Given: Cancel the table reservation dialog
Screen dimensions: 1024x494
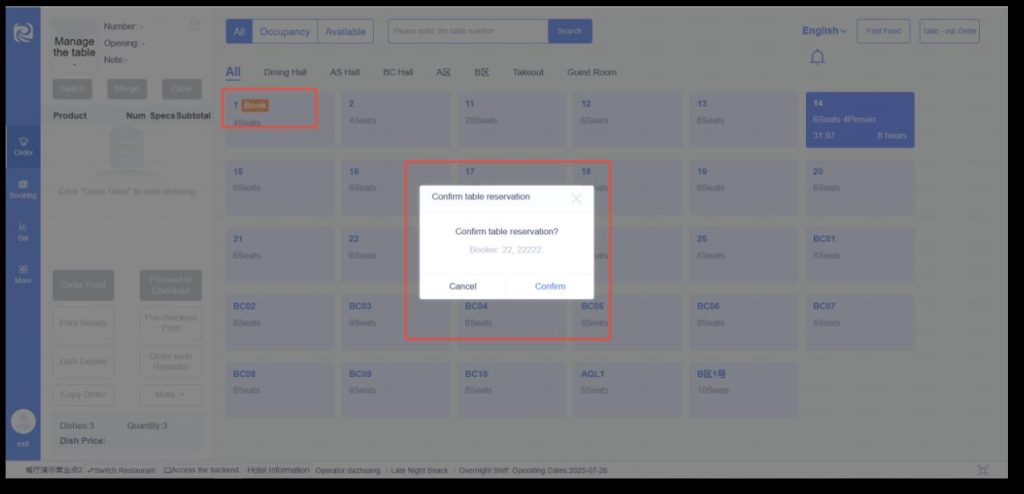Looking at the screenshot, I should tap(463, 286).
